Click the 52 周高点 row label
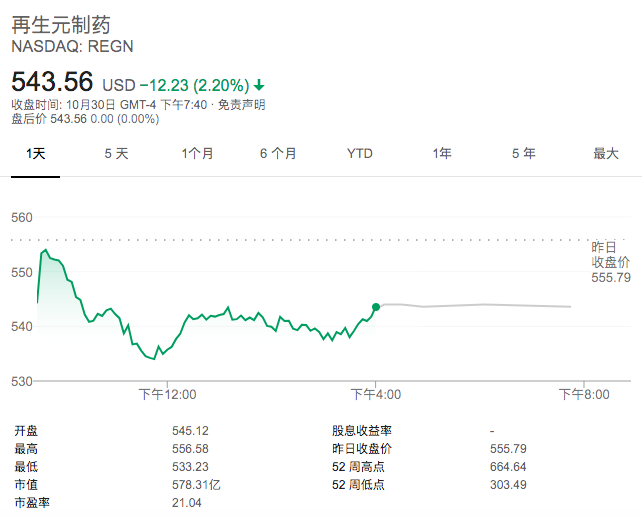This screenshot has width=642, height=518. click(358, 467)
